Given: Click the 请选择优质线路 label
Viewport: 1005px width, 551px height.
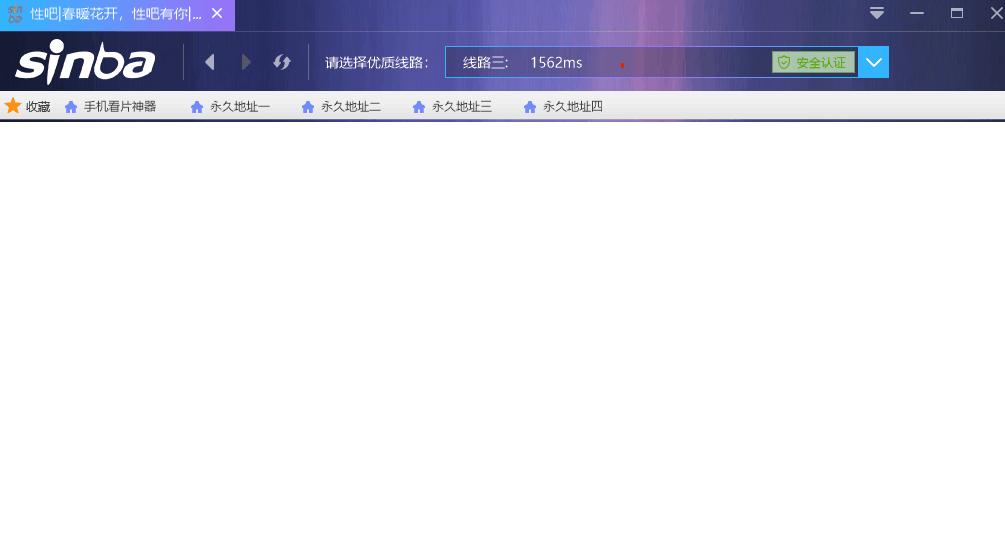Looking at the screenshot, I should tap(376, 63).
